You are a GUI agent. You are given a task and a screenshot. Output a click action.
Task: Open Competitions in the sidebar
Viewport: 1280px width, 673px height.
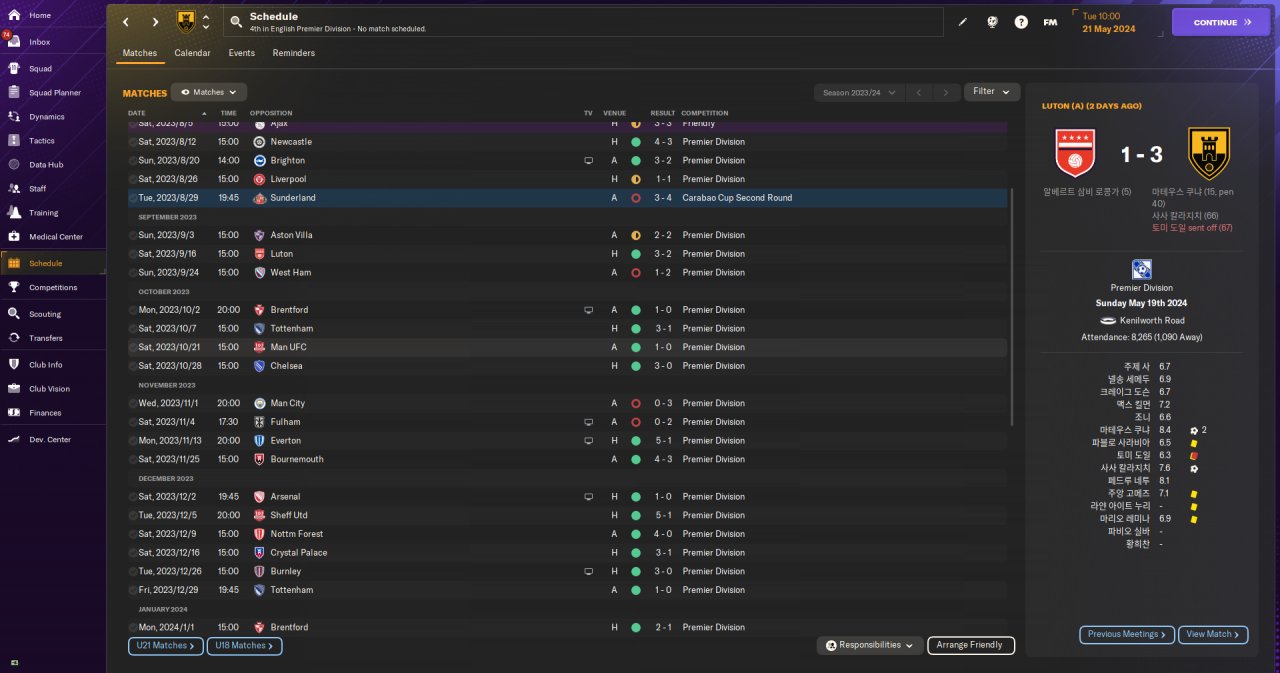[53, 288]
